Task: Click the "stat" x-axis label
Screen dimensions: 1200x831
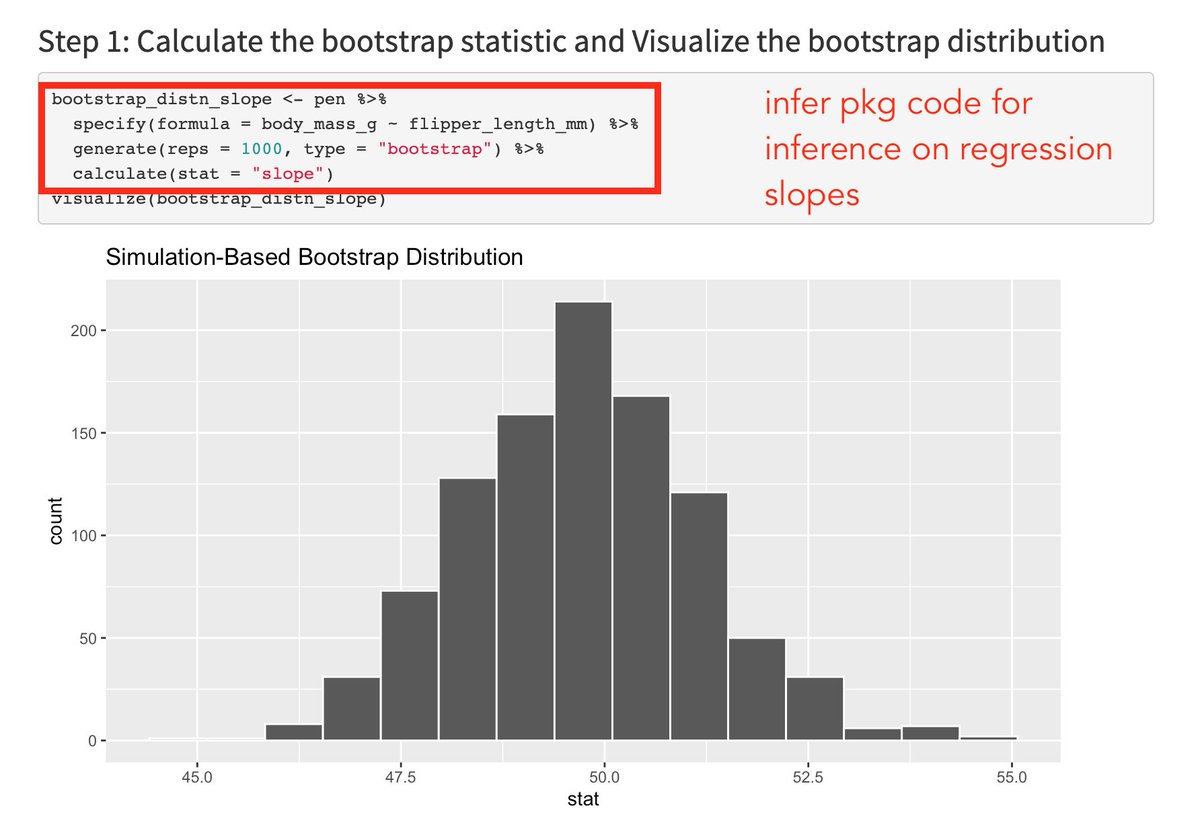Action: 584,800
